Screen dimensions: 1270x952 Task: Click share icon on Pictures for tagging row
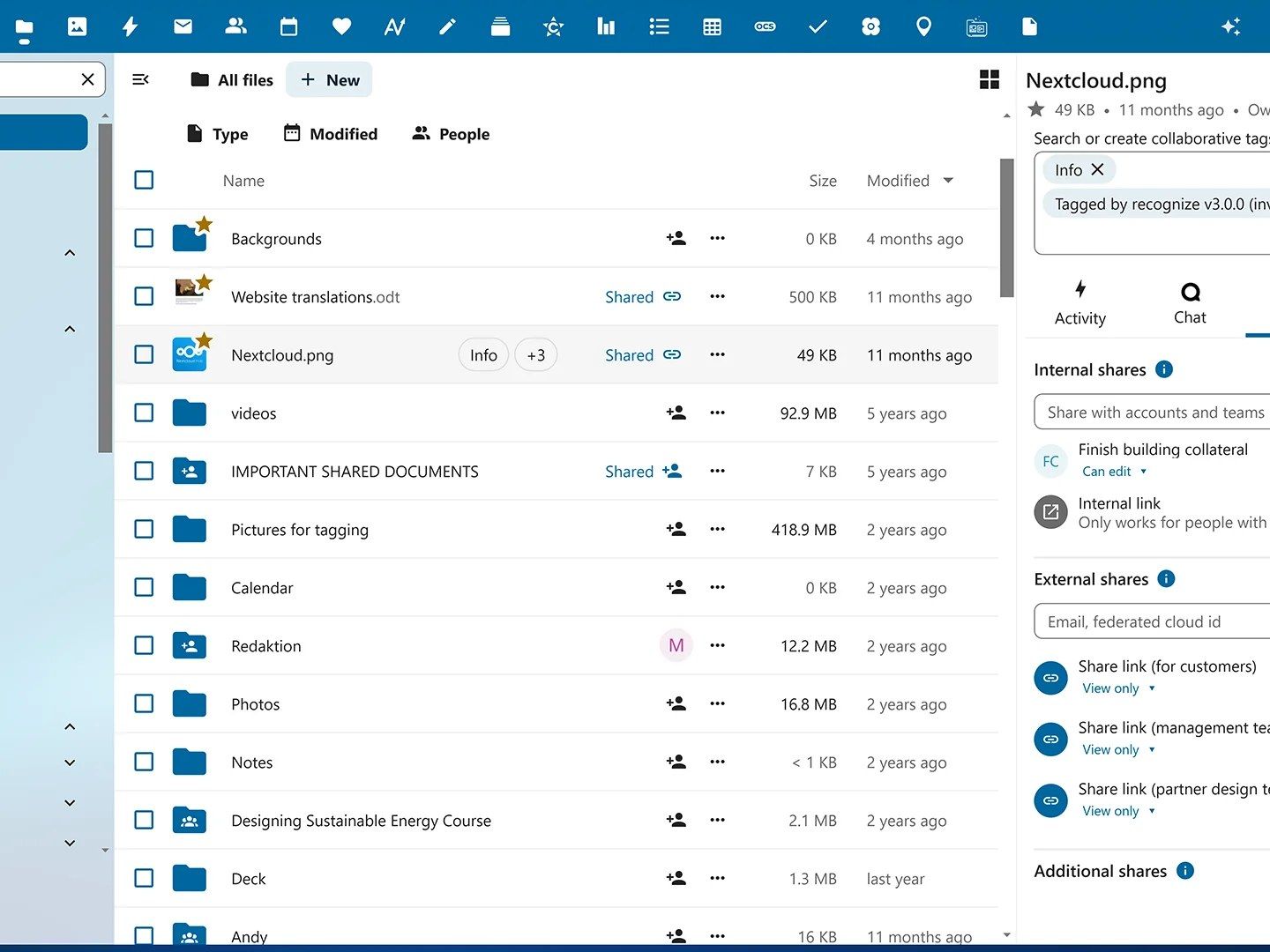(x=676, y=529)
